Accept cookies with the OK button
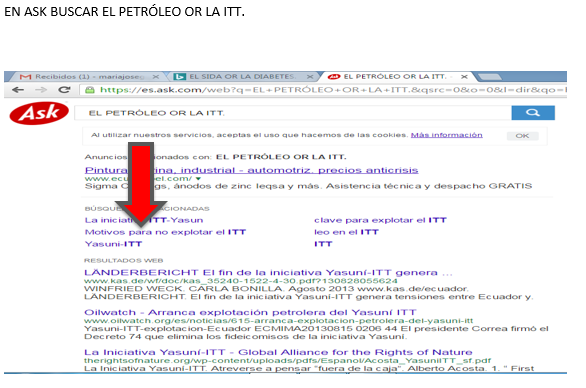The height and width of the screenshot is (388, 586). click(522, 136)
